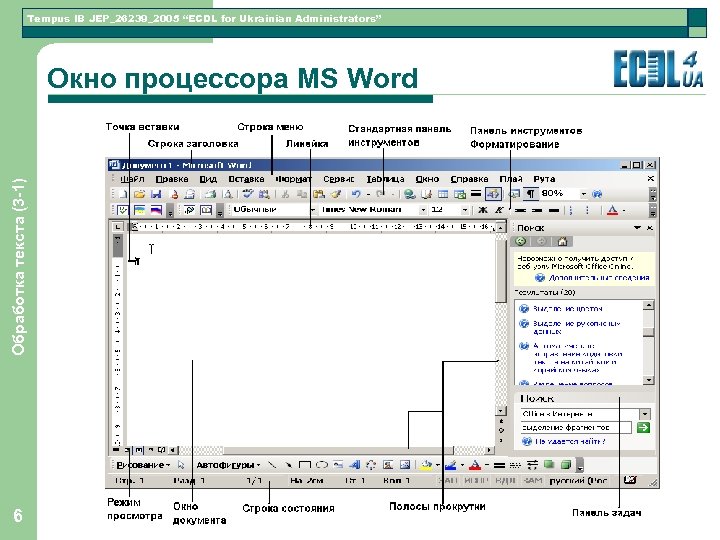Open the Дополнительные сведения link
The image size is (720, 540).
(x=599, y=278)
